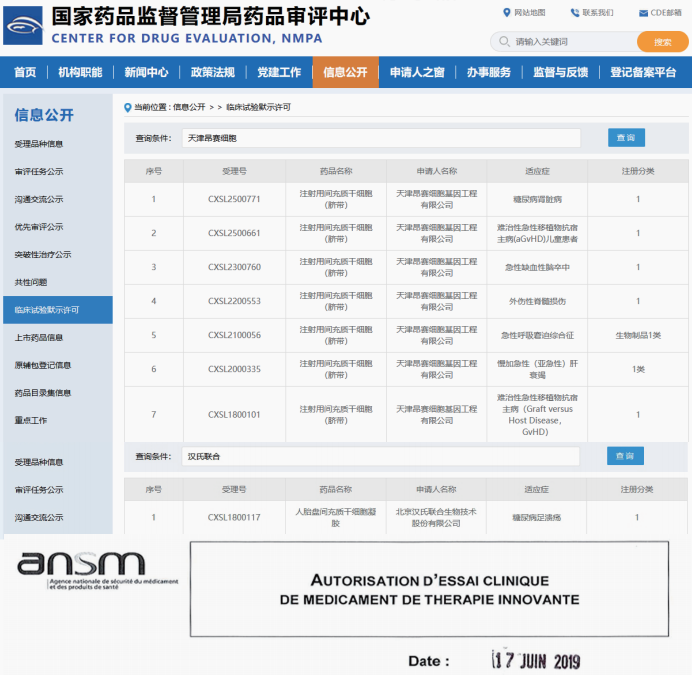The image size is (692, 675).
Task: Click the CDE logo in the header
Action: (x=23, y=26)
